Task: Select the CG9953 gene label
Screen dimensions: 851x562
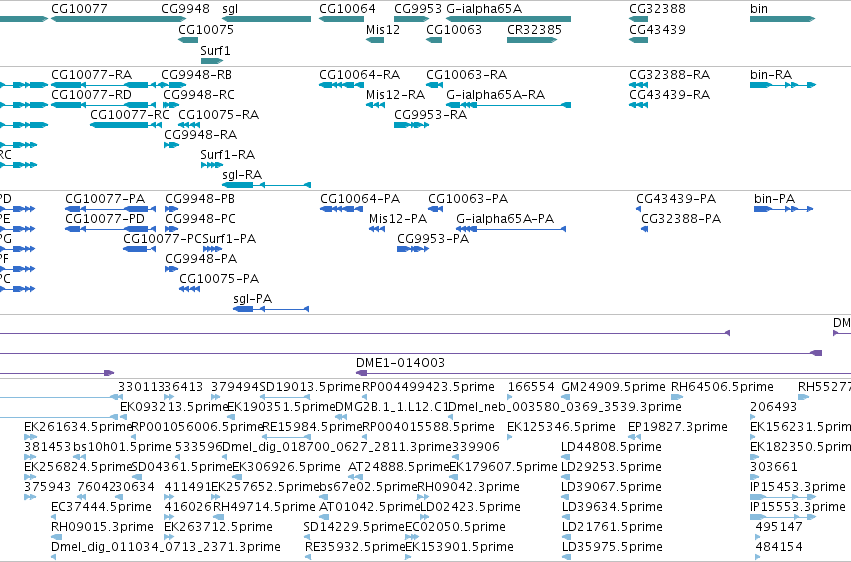Action: pos(418,9)
